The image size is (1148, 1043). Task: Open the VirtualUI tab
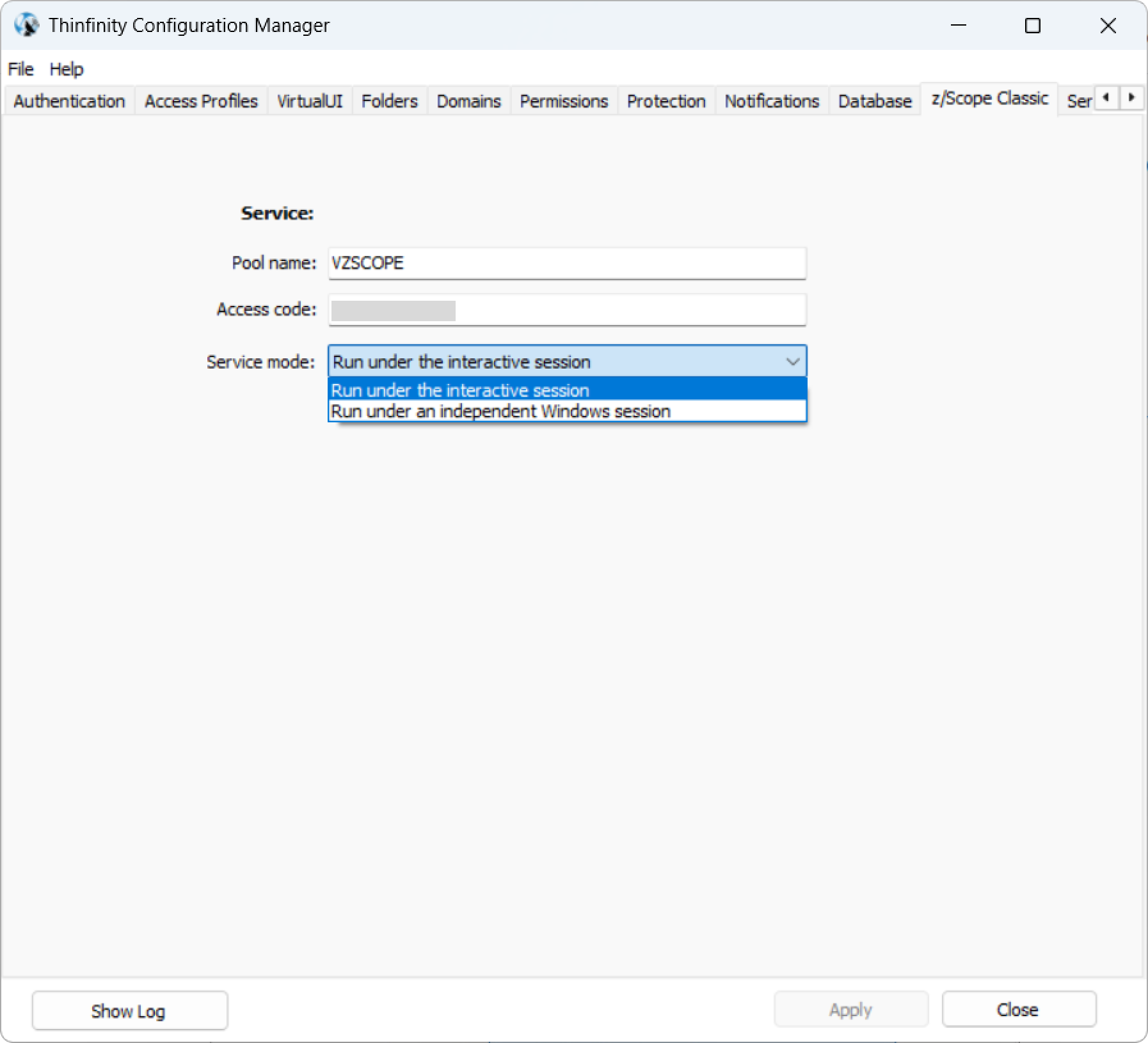point(310,101)
